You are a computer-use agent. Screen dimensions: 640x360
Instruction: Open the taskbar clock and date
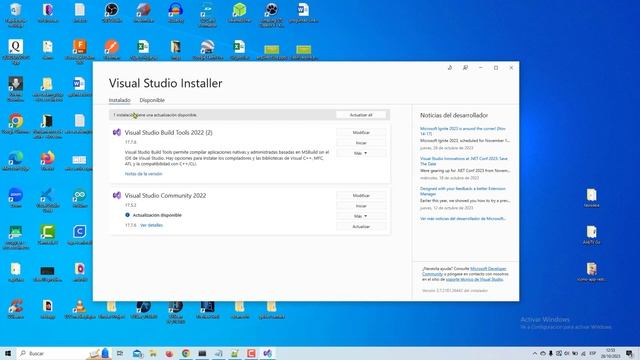point(611,353)
